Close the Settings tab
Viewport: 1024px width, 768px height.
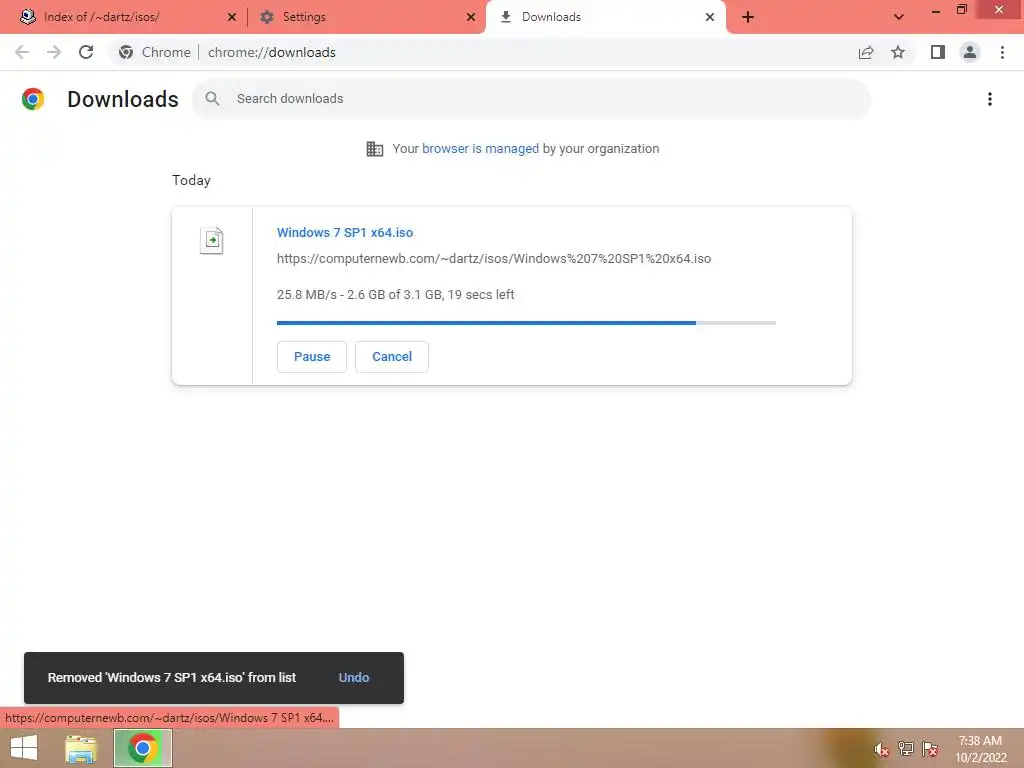point(471,17)
